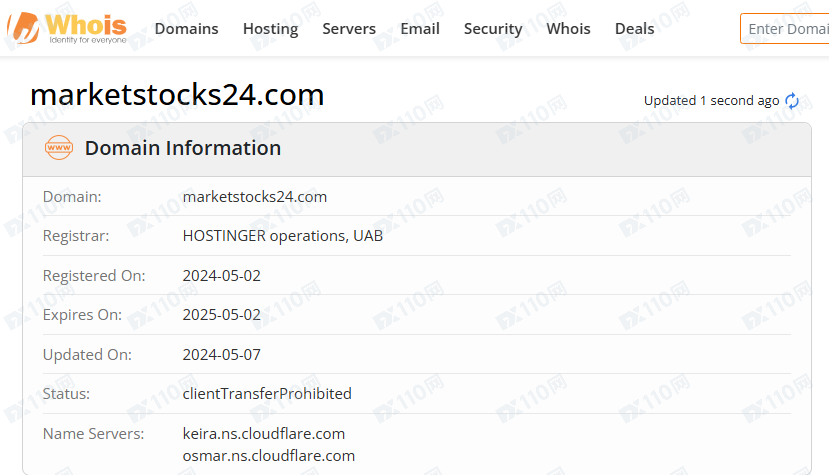Select the Servers menu item
The width and height of the screenshot is (829, 475).
point(349,29)
